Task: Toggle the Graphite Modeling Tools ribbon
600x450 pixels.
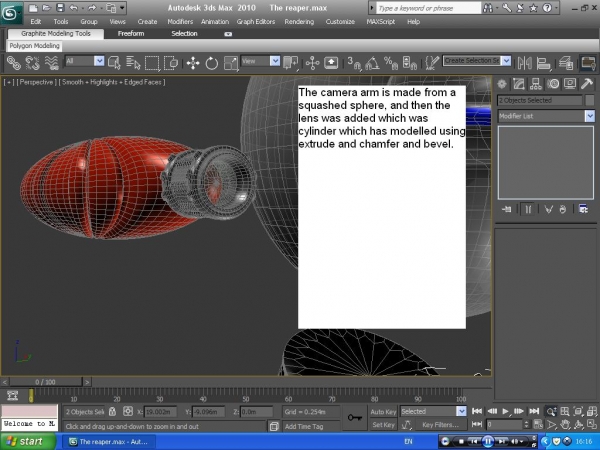Action: (x=588, y=63)
